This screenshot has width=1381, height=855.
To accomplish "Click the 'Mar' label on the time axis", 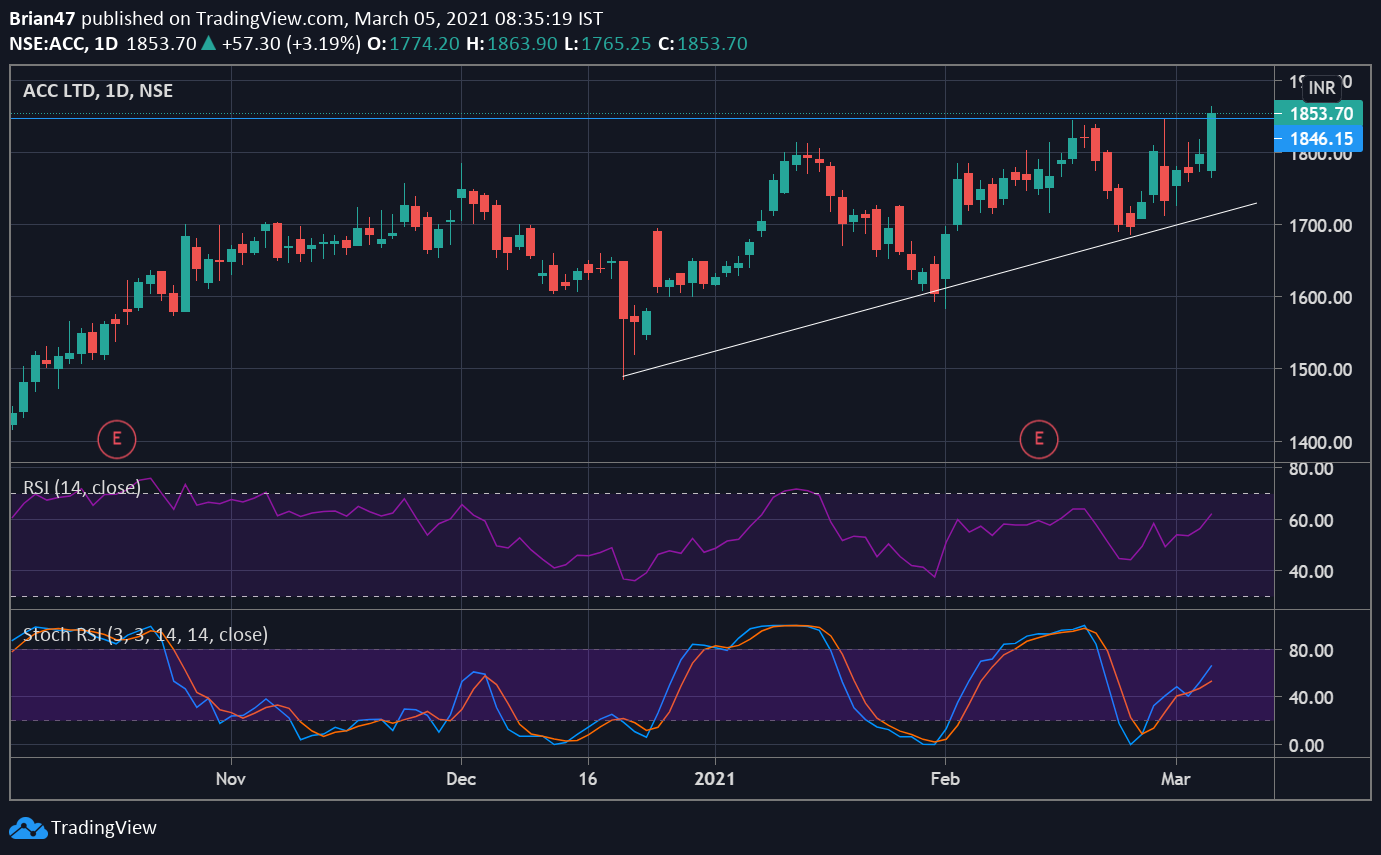I will click(x=1175, y=777).
